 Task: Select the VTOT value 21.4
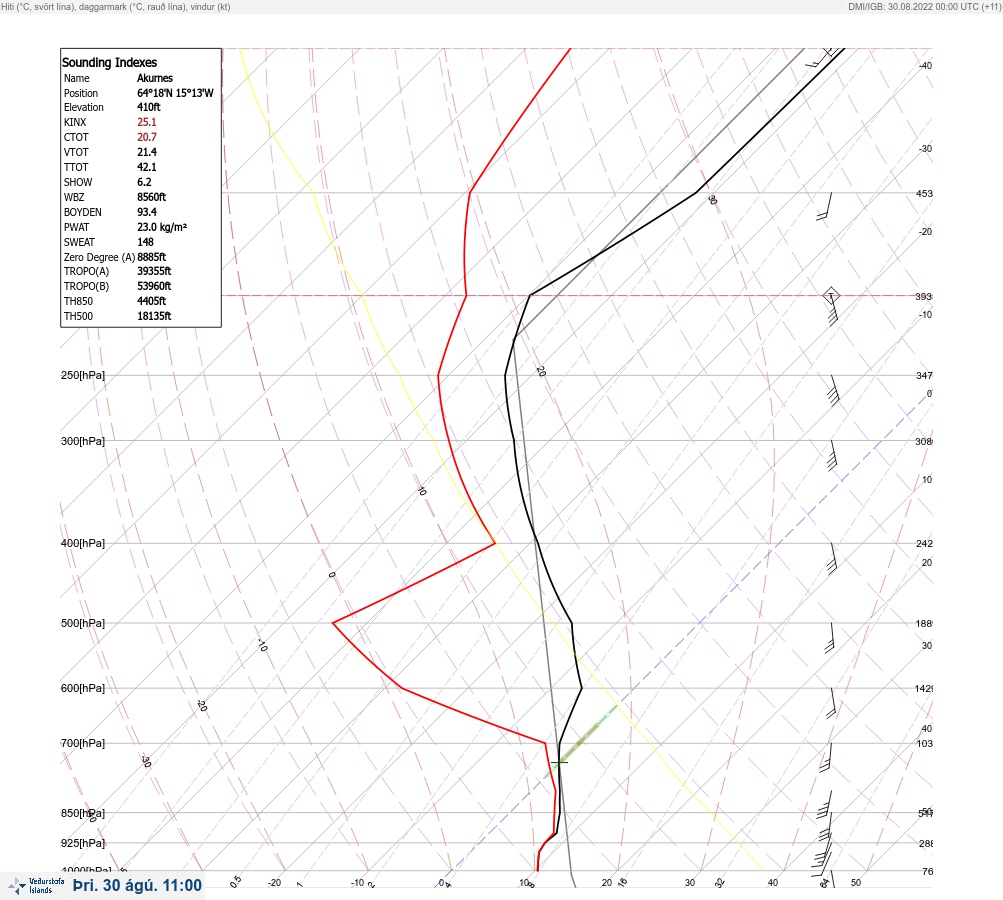pyautogui.click(x=146, y=152)
